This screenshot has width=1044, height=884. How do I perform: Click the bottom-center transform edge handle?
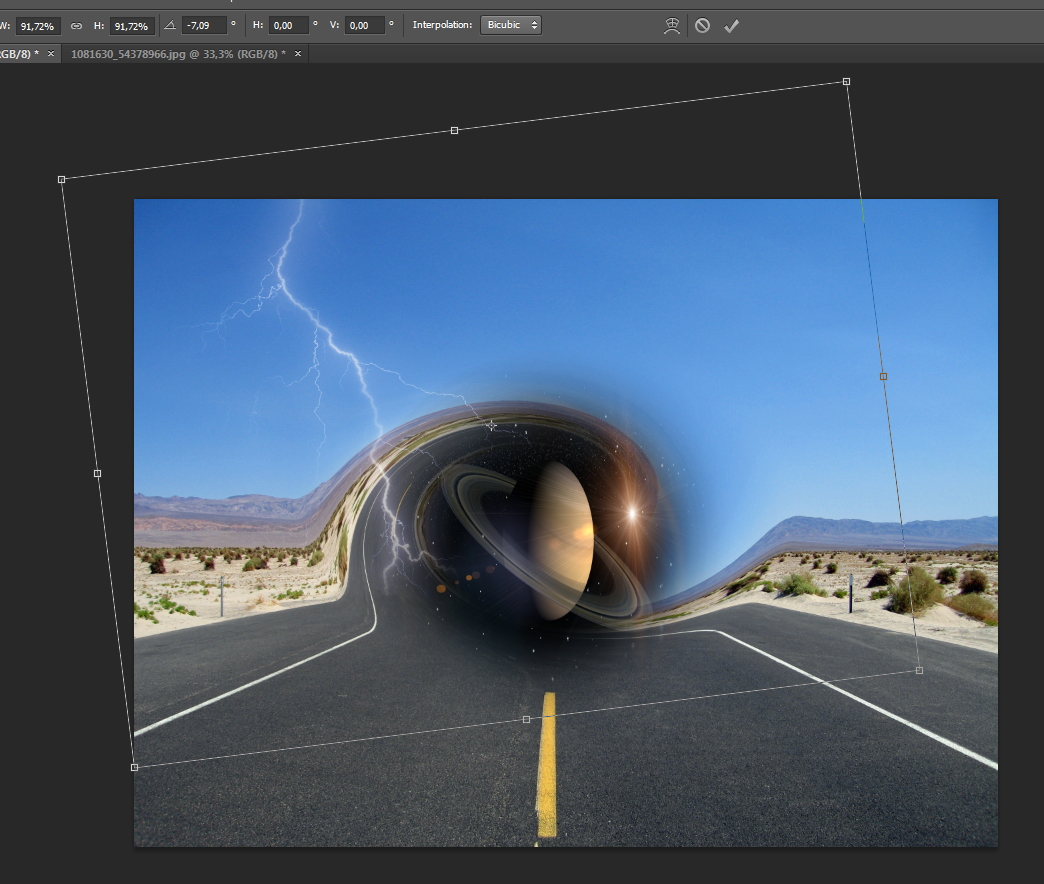tap(527, 719)
